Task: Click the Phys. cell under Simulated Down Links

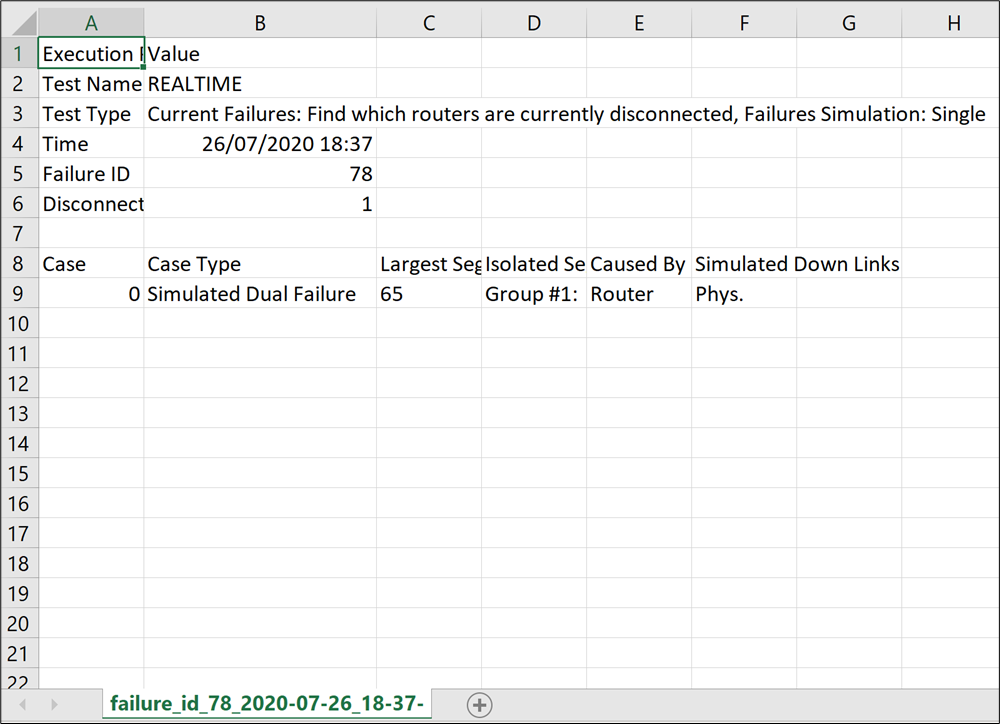Action: pyautogui.click(x=743, y=293)
